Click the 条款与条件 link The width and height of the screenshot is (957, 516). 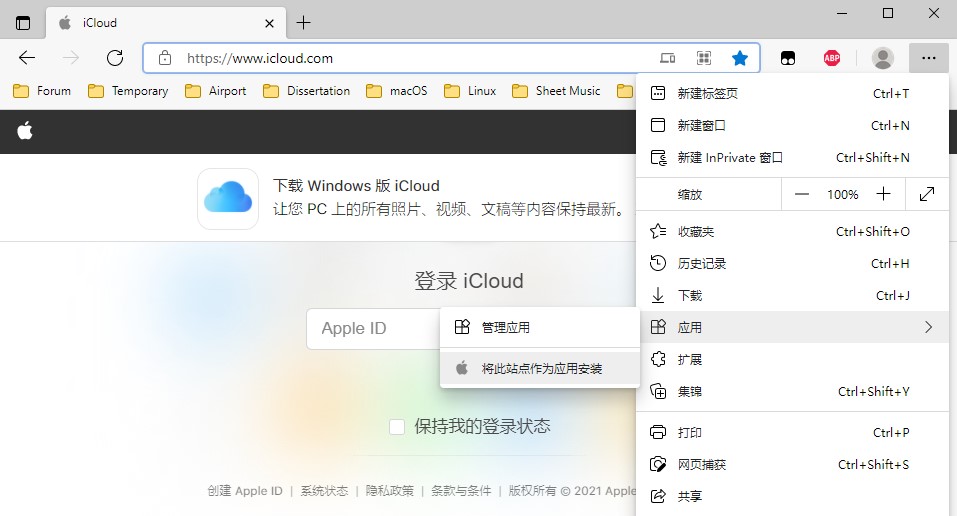(x=461, y=491)
